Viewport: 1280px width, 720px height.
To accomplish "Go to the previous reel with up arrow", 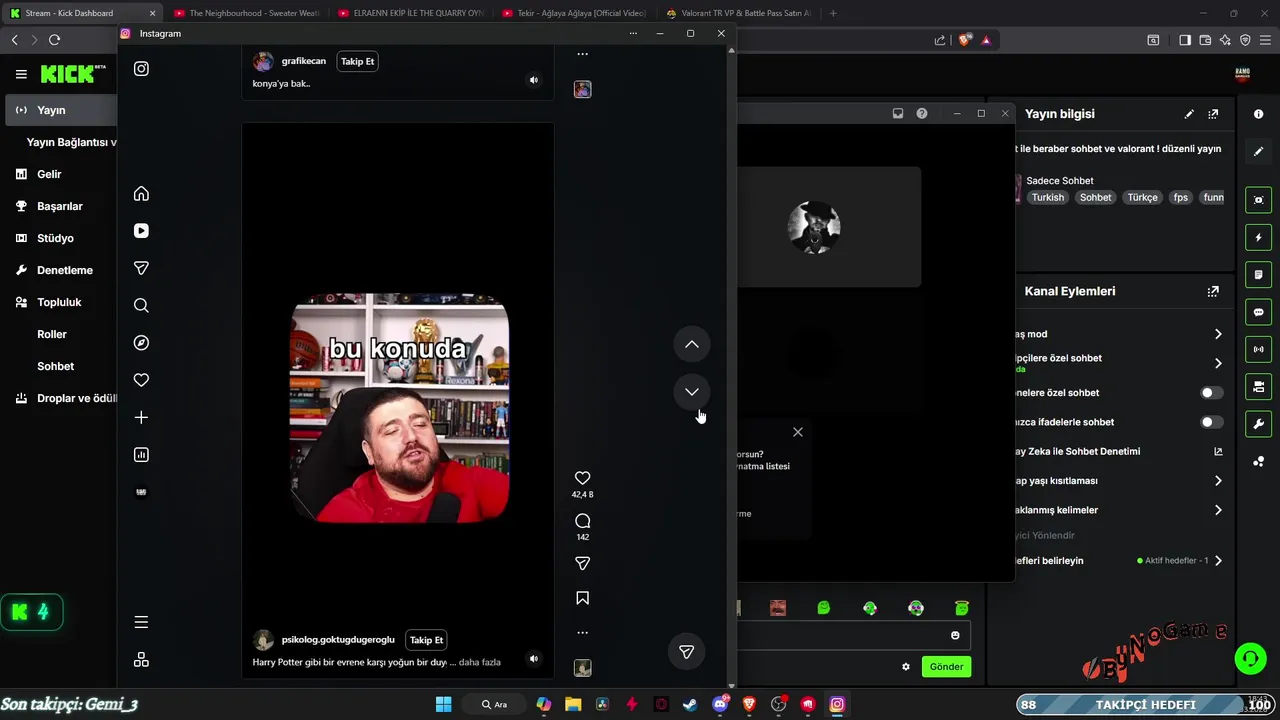I will point(691,344).
